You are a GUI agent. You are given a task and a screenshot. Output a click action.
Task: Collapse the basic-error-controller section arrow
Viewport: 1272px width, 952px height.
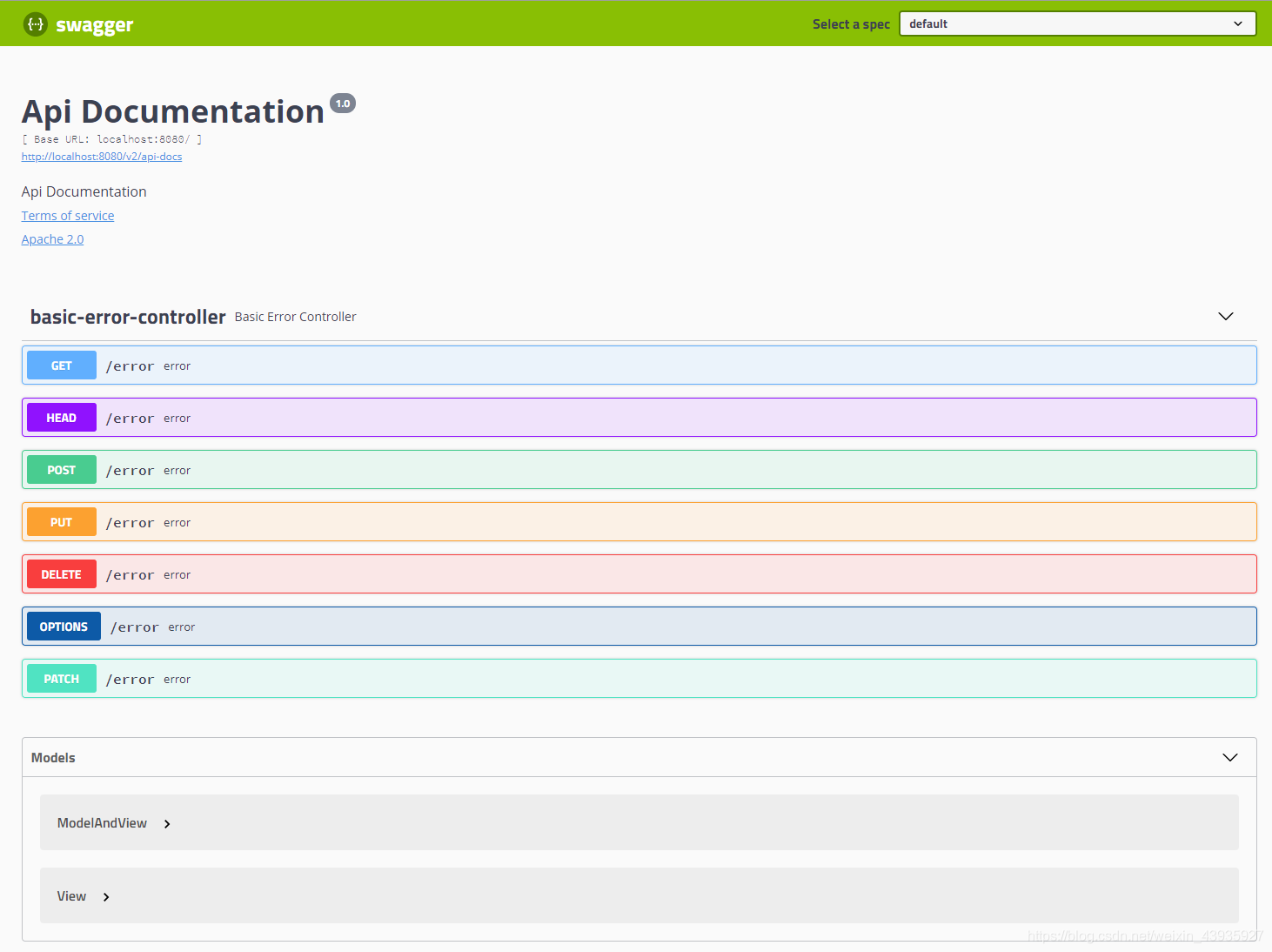pyautogui.click(x=1225, y=317)
